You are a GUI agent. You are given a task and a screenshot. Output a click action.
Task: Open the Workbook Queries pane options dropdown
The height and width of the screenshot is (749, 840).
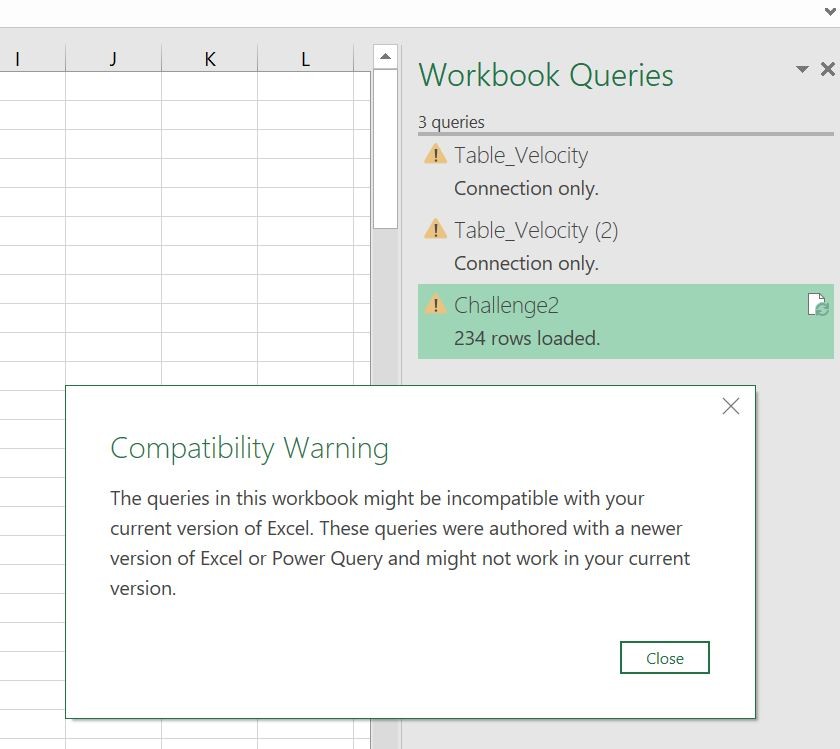[x=801, y=69]
